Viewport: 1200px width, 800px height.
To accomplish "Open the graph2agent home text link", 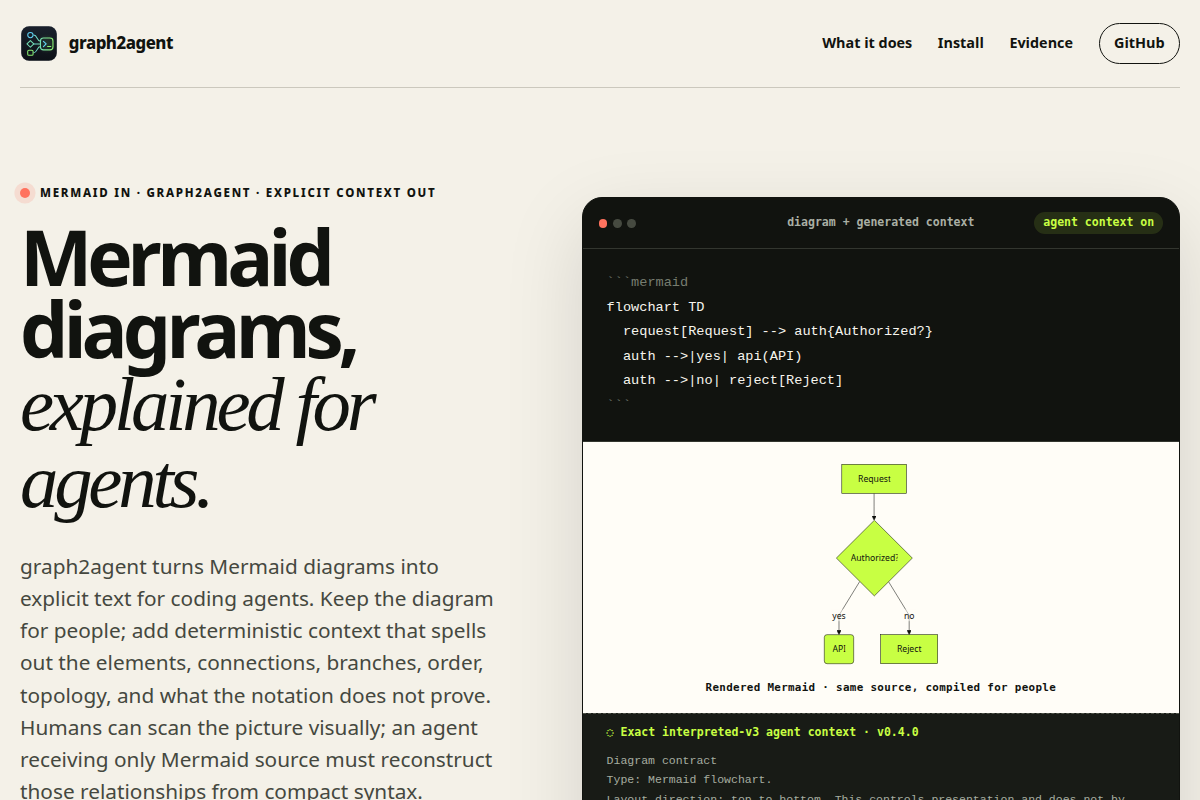I will [121, 43].
